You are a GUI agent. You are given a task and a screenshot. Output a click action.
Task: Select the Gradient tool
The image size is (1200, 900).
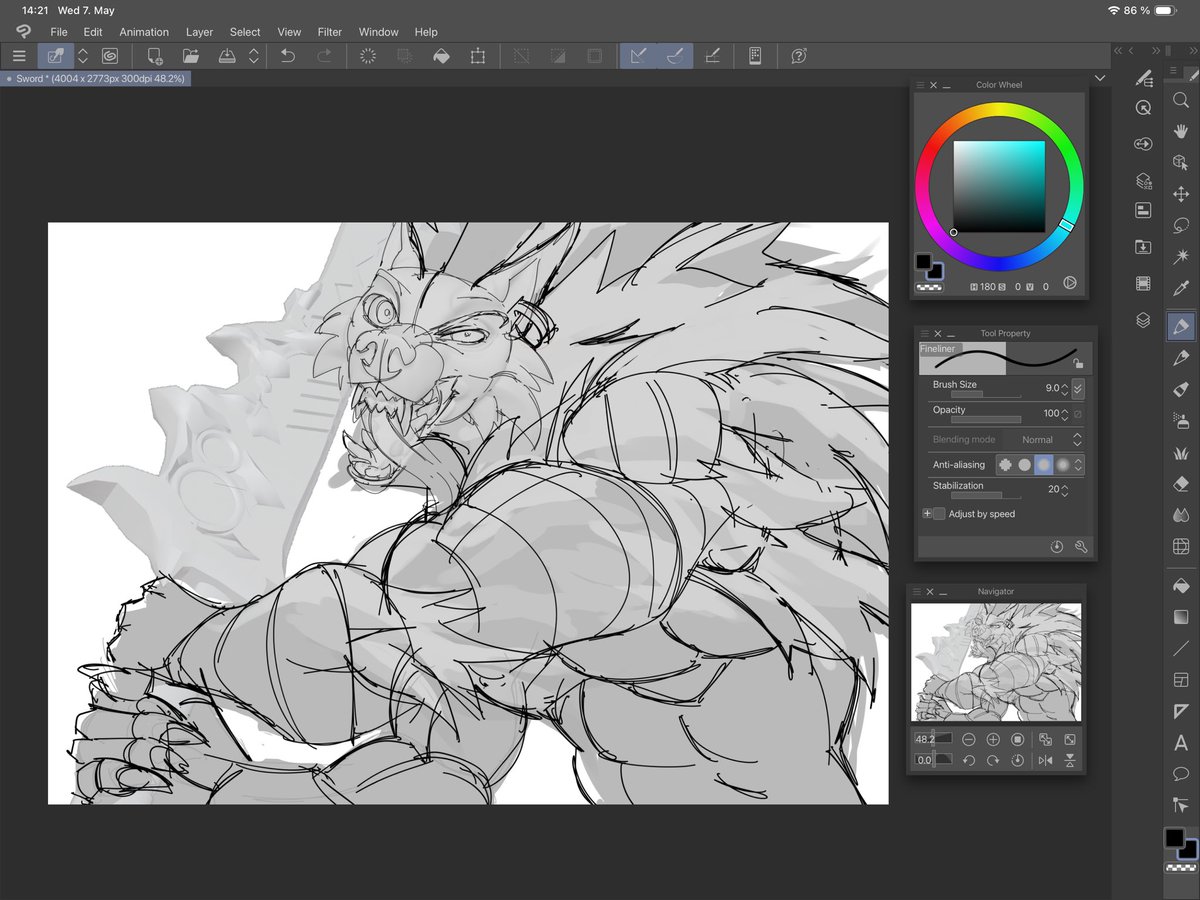coord(1181,615)
